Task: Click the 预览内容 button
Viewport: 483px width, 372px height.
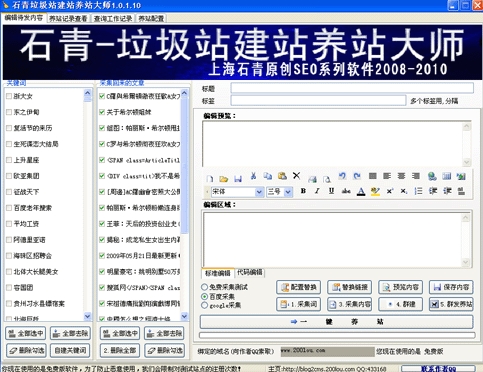Action: (400, 287)
